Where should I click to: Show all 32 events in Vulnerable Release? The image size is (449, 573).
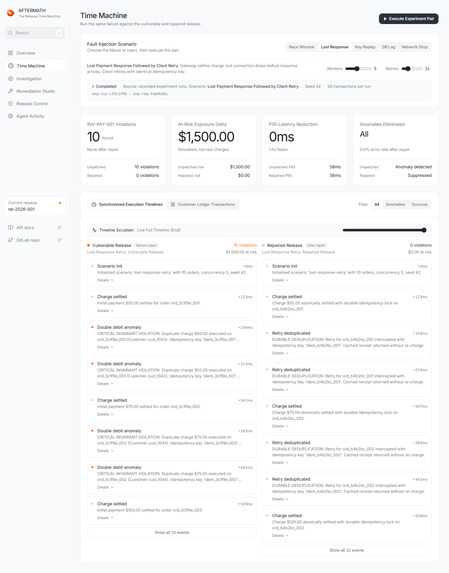(172, 532)
